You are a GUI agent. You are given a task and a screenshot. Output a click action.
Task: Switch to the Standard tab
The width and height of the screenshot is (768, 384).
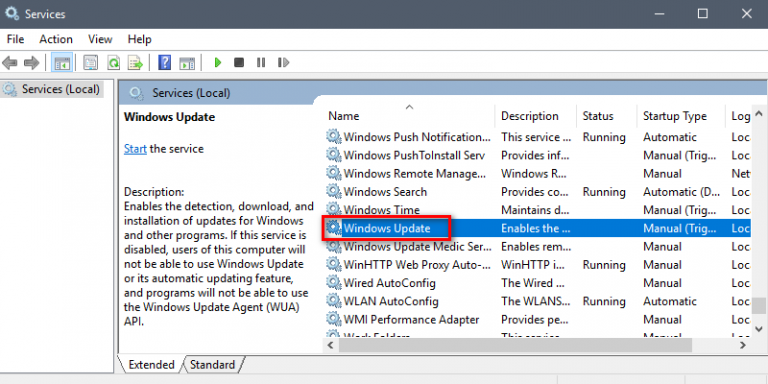click(212, 365)
